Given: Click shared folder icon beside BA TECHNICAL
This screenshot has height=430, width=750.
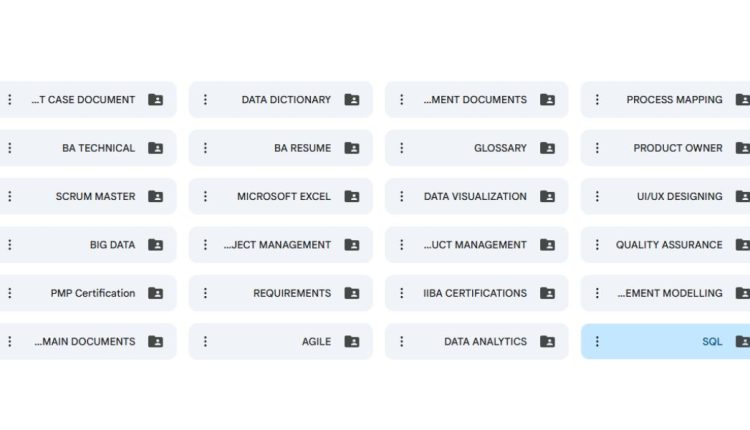Looking at the screenshot, I should [156, 148].
